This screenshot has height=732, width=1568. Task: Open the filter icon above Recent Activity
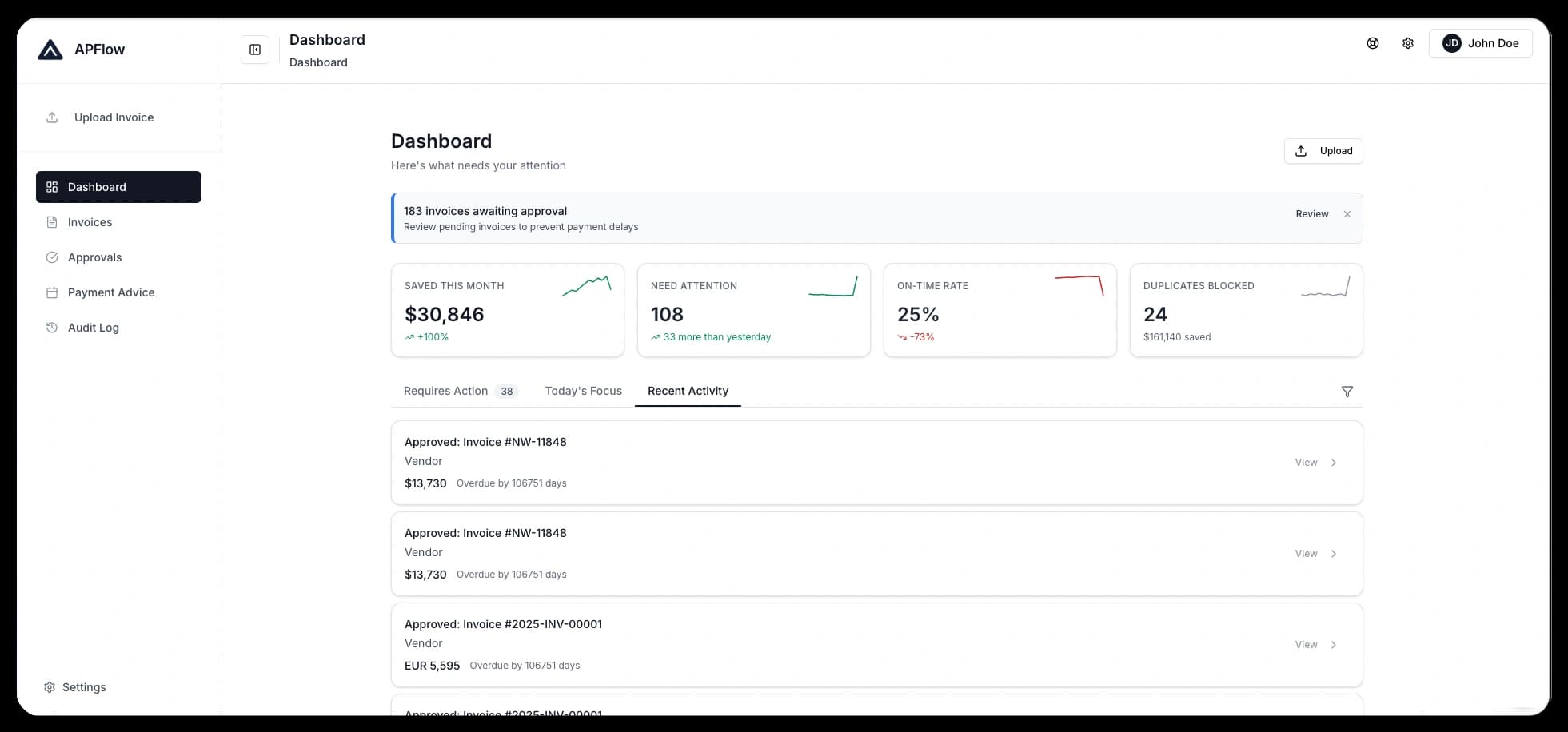pos(1347,392)
